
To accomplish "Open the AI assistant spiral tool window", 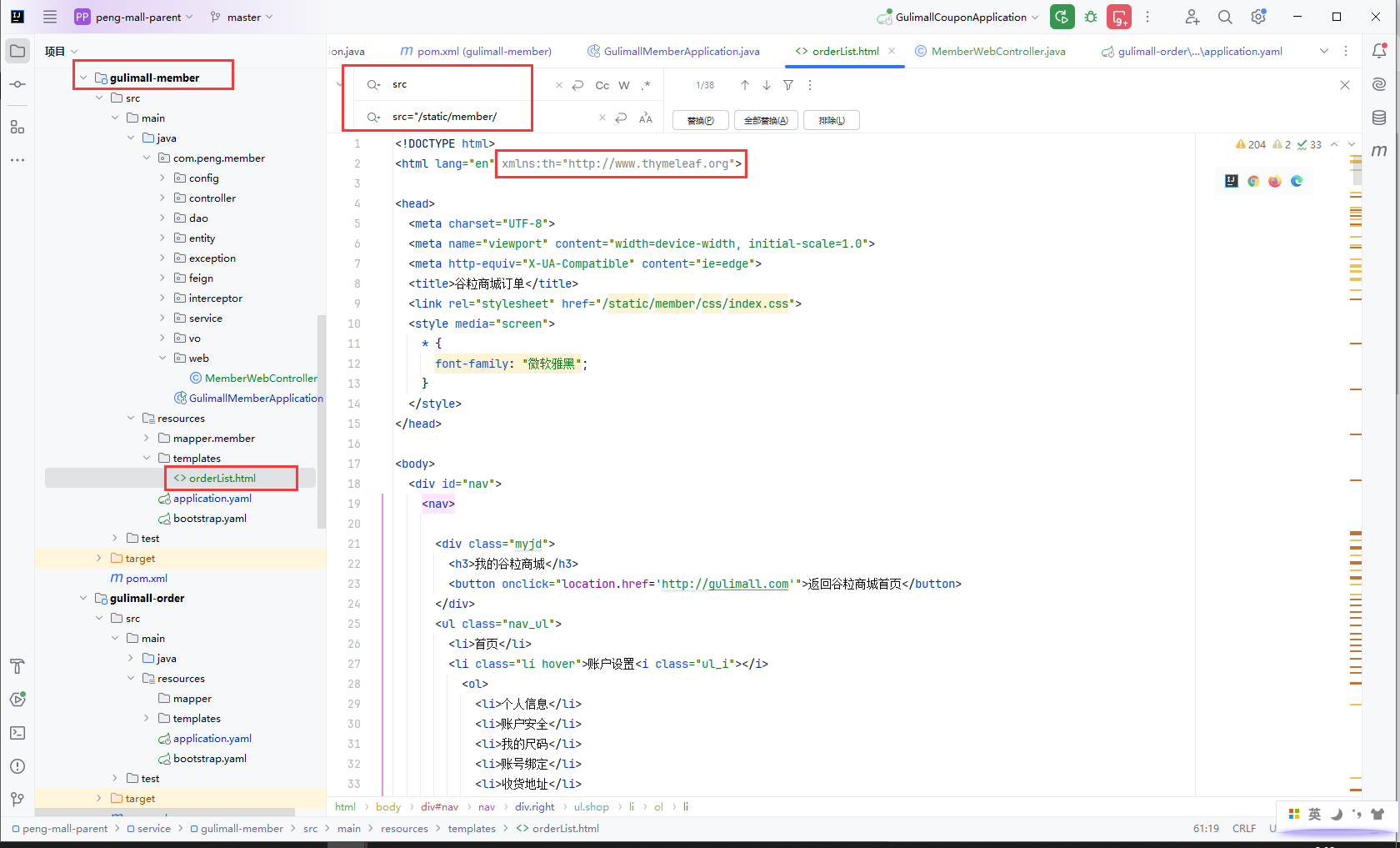I will click(x=1379, y=84).
